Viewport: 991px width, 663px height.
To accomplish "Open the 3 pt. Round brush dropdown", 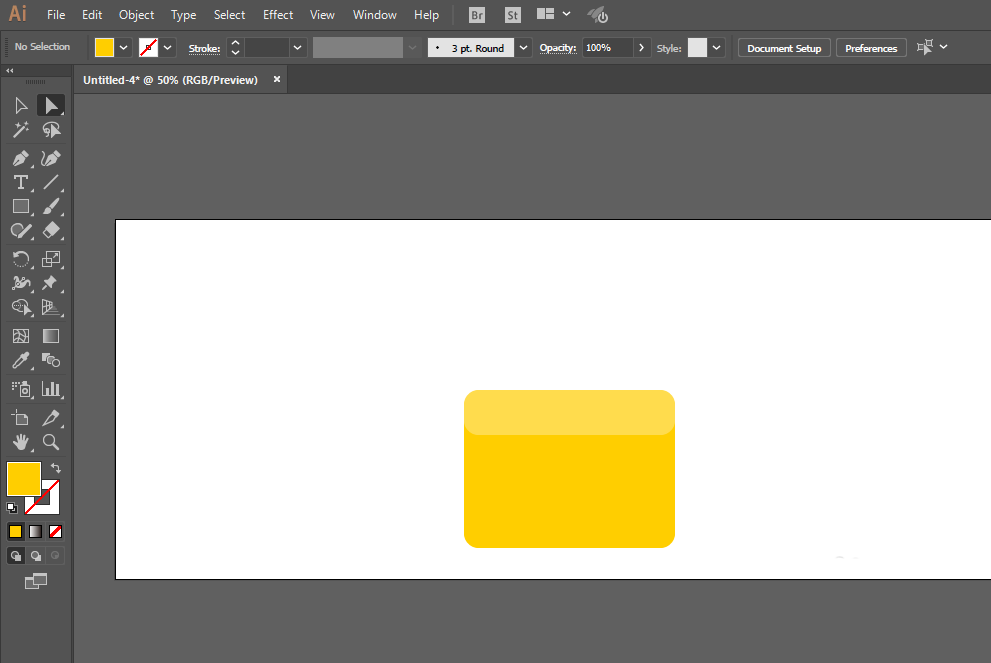I will 523,47.
